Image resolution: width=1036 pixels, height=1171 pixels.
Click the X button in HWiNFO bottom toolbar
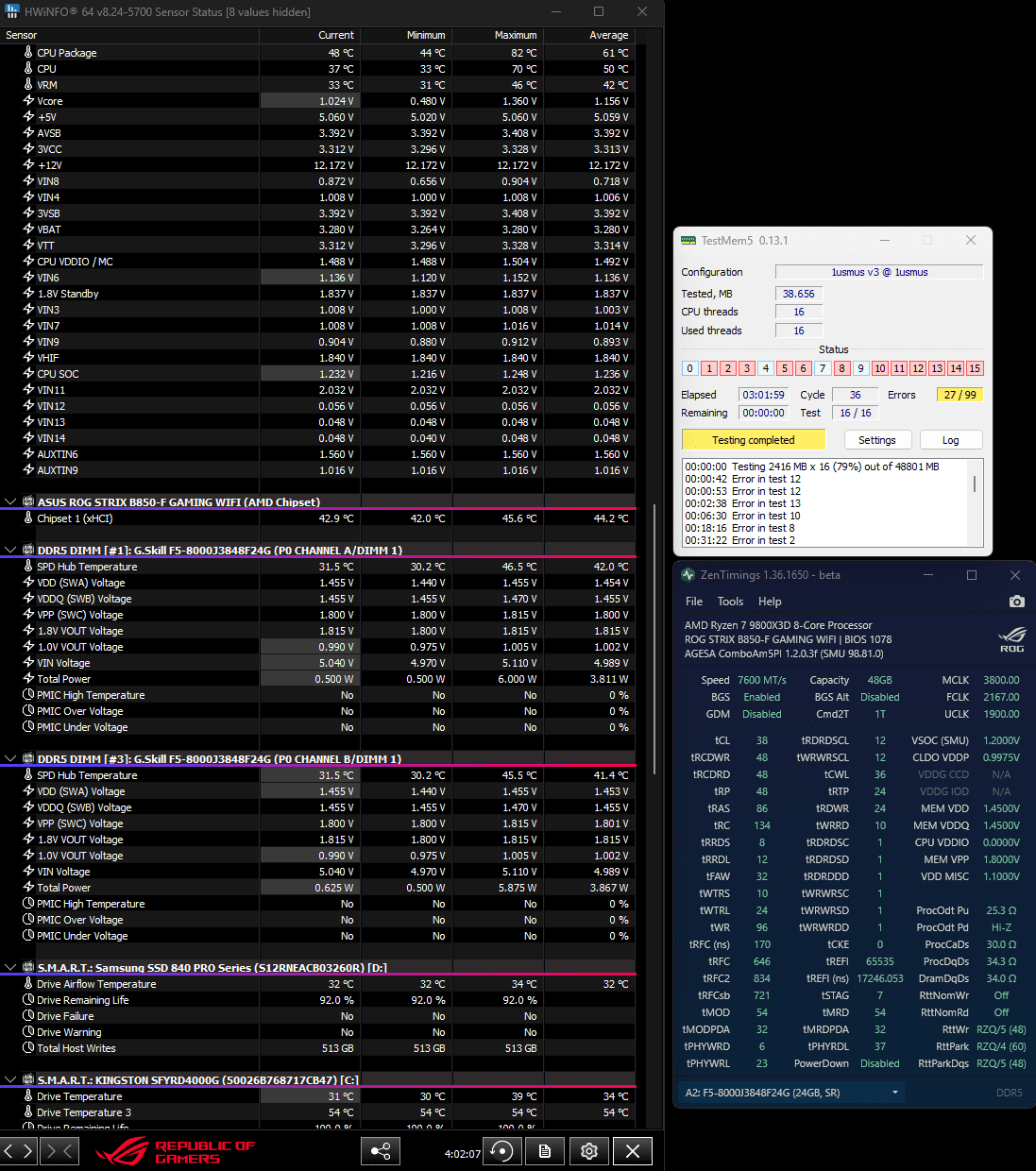coord(633,1151)
